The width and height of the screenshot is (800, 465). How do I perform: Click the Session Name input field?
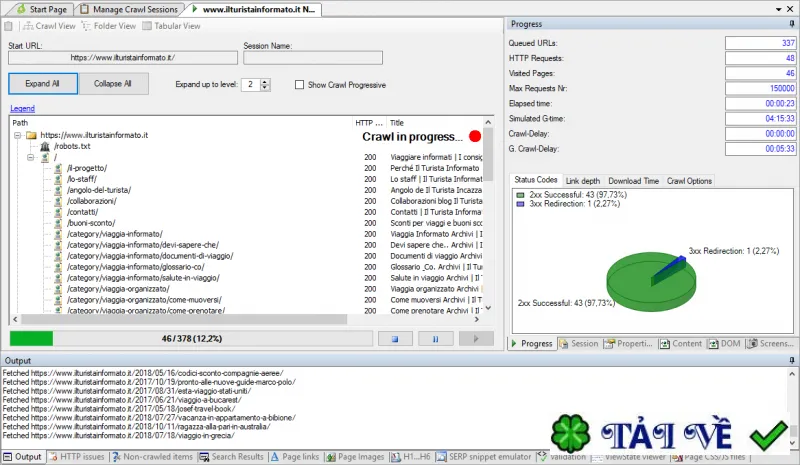[313, 58]
